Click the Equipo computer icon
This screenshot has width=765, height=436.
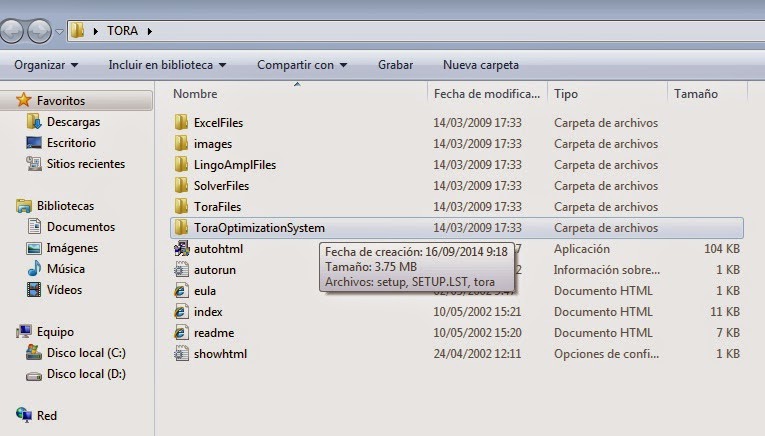coord(23,332)
